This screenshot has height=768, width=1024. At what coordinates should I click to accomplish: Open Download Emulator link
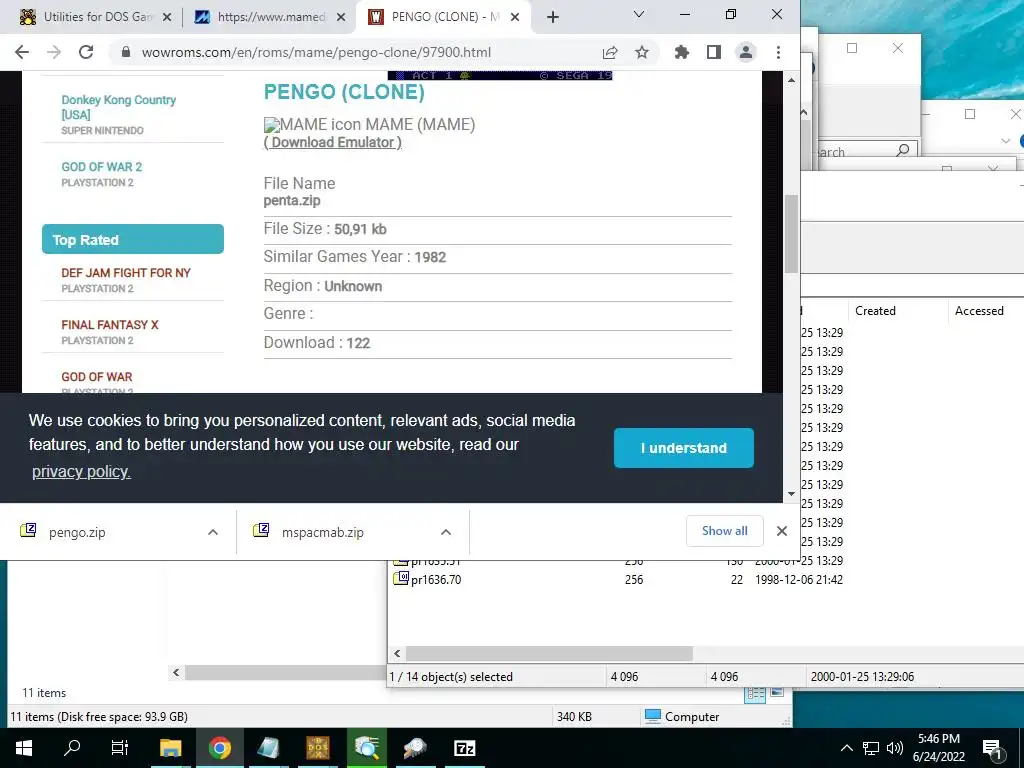point(332,142)
